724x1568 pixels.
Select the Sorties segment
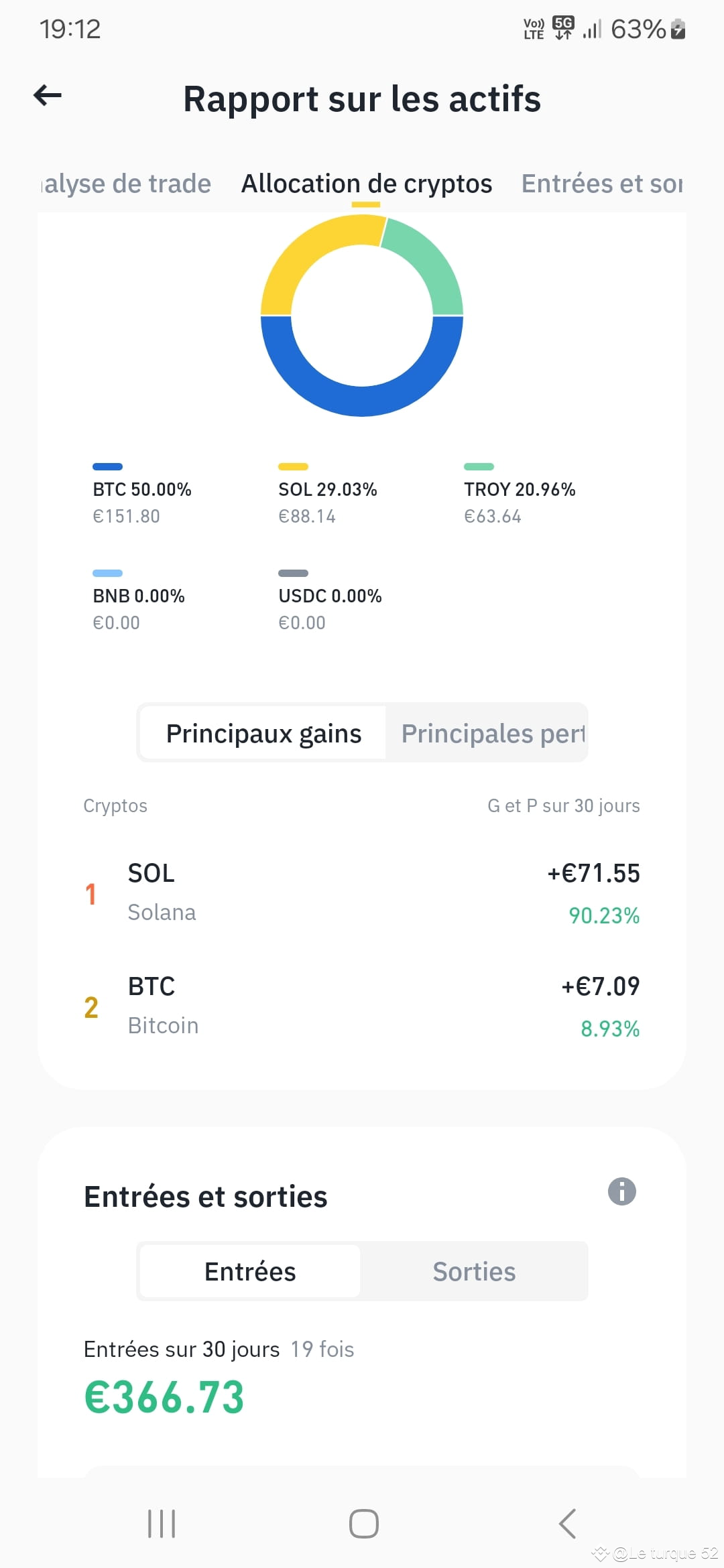coord(474,1271)
